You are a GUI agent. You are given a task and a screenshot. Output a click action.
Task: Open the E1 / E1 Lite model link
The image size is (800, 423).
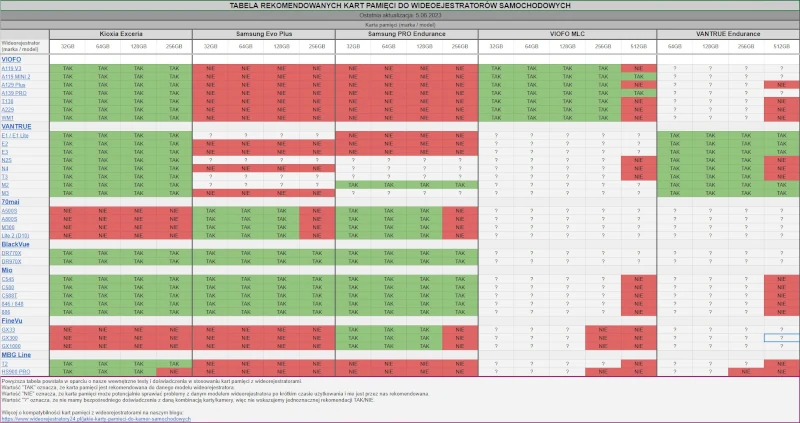[x=15, y=135]
